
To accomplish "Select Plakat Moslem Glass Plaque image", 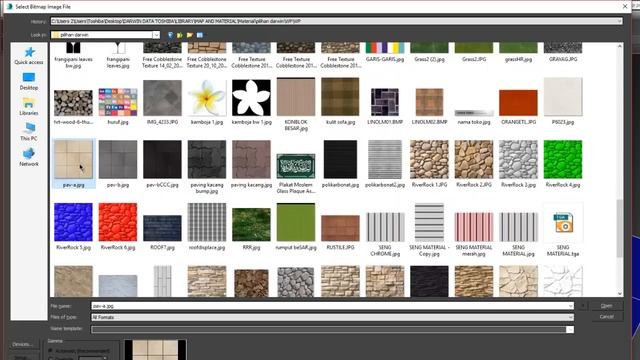I will tap(296, 166).
